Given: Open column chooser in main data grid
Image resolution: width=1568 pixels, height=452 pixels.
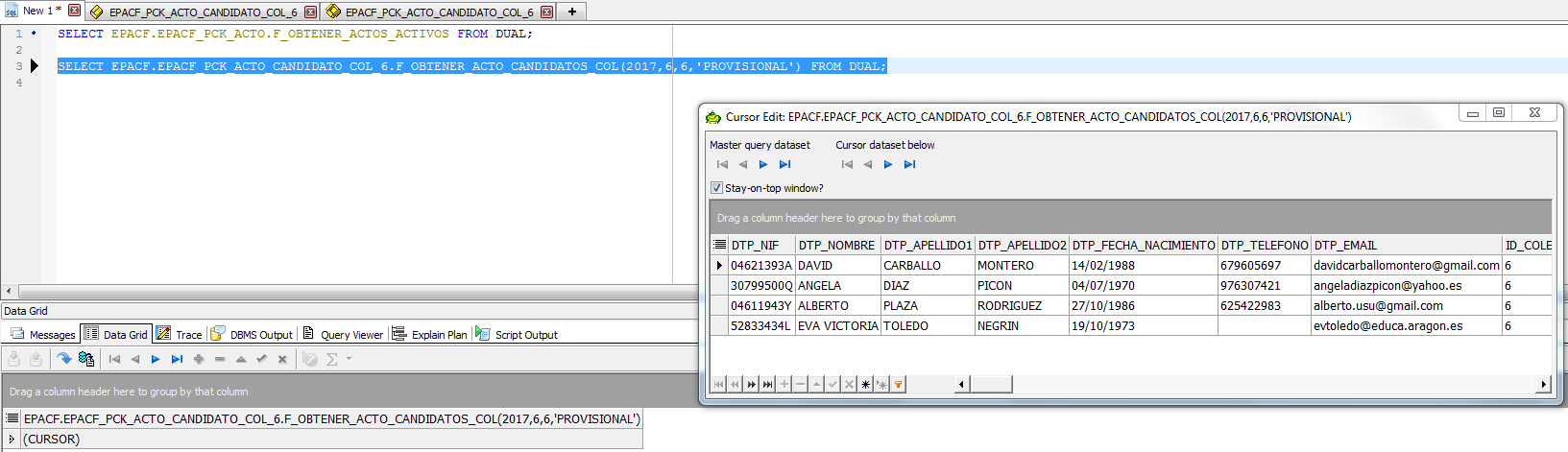Looking at the screenshot, I should pos(12,418).
